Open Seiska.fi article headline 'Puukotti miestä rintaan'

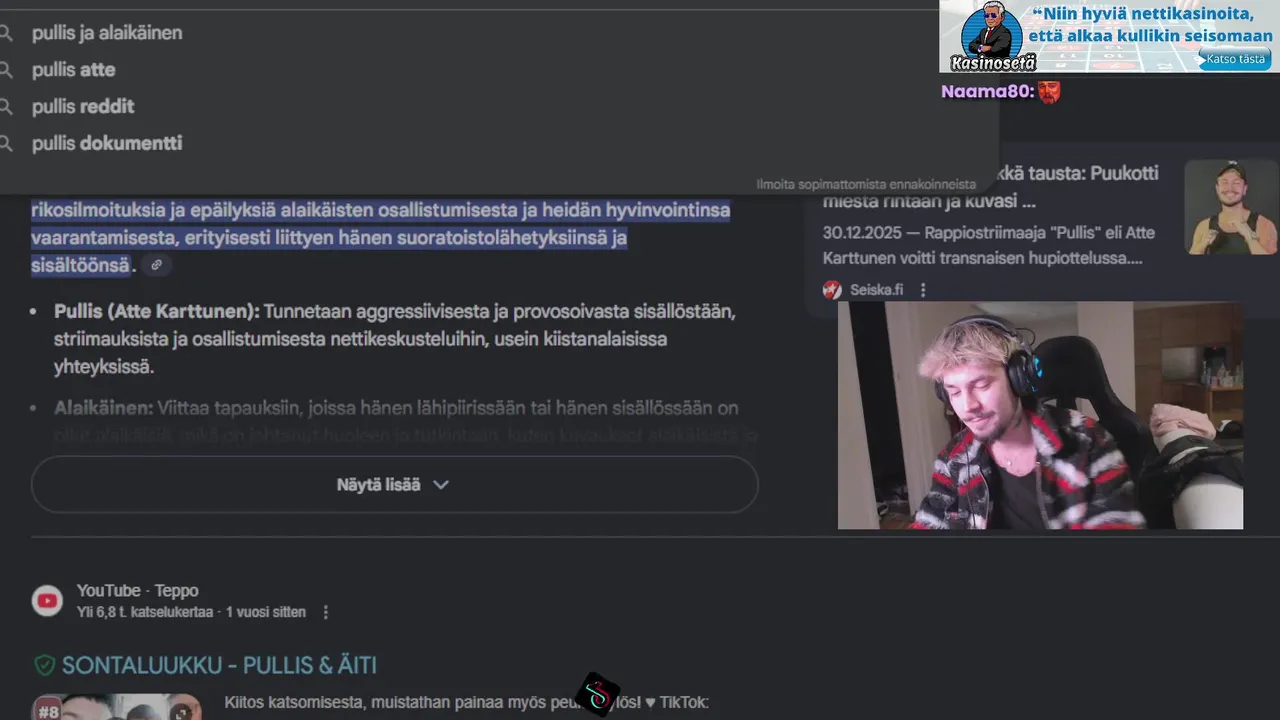pyautogui.click(x=990, y=187)
